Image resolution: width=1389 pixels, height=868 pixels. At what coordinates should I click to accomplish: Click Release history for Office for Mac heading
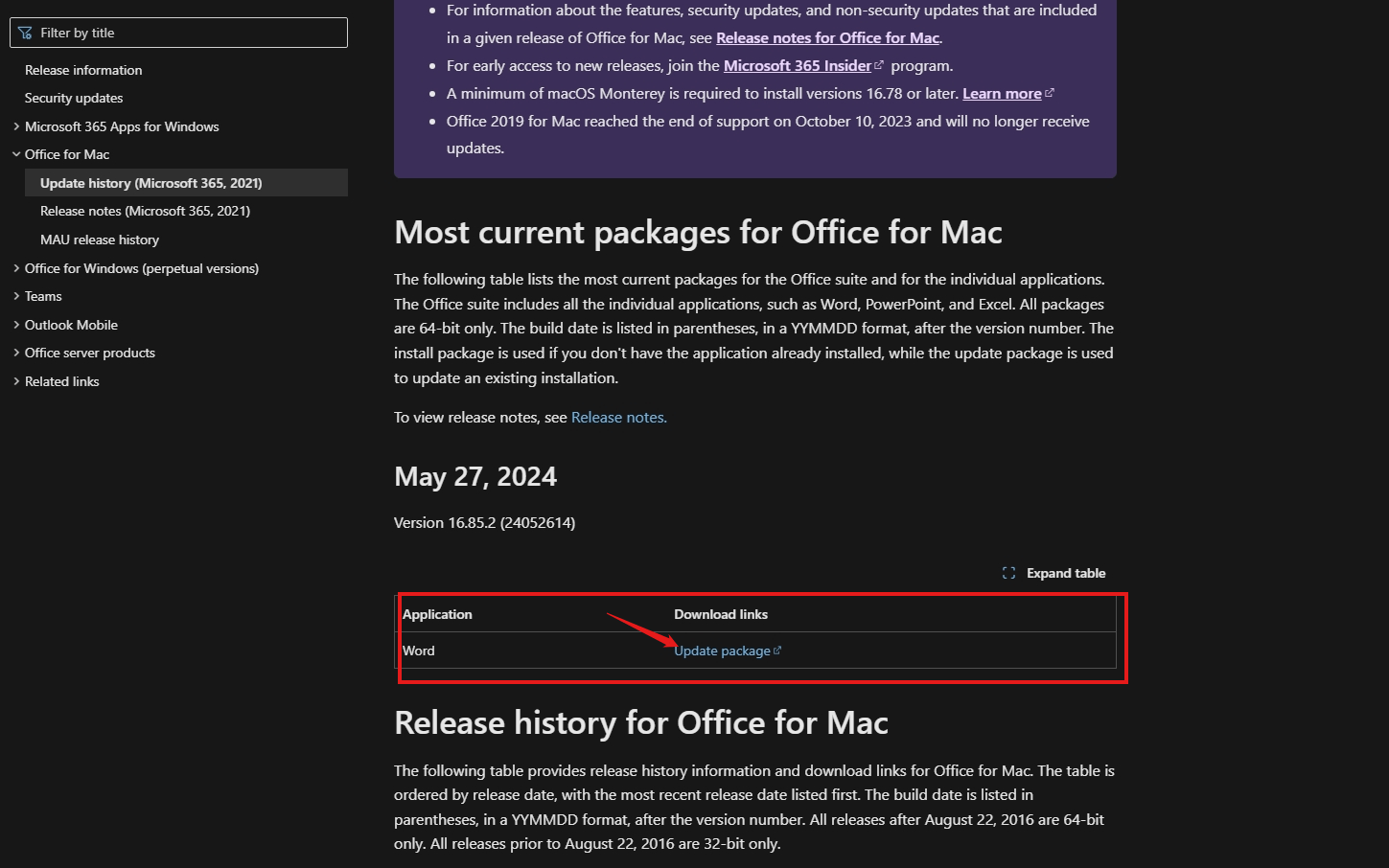pos(641,722)
